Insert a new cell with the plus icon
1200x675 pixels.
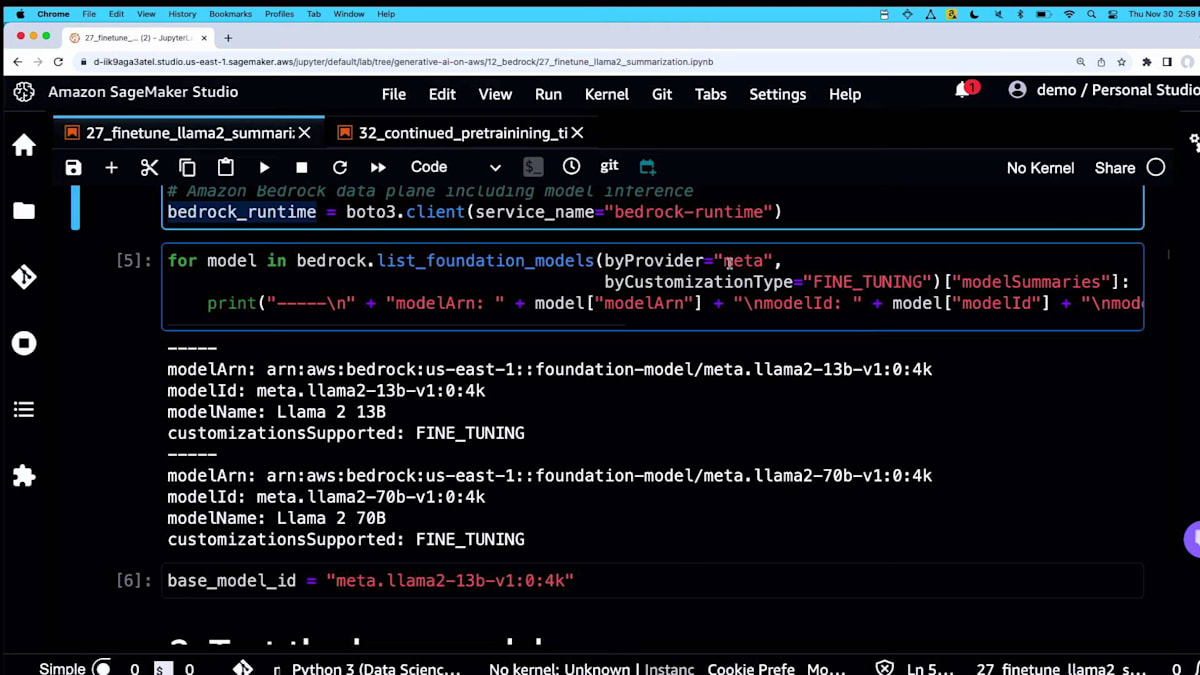click(111, 168)
